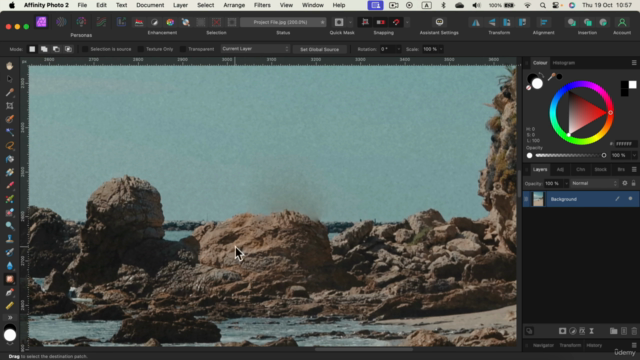
Task: Toggle lock icon in Layers panel
Action: (x=633, y=183)
